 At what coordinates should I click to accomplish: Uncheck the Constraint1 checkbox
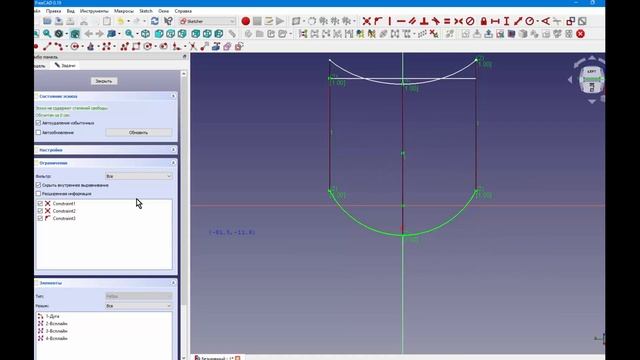[x=40, y=203]
